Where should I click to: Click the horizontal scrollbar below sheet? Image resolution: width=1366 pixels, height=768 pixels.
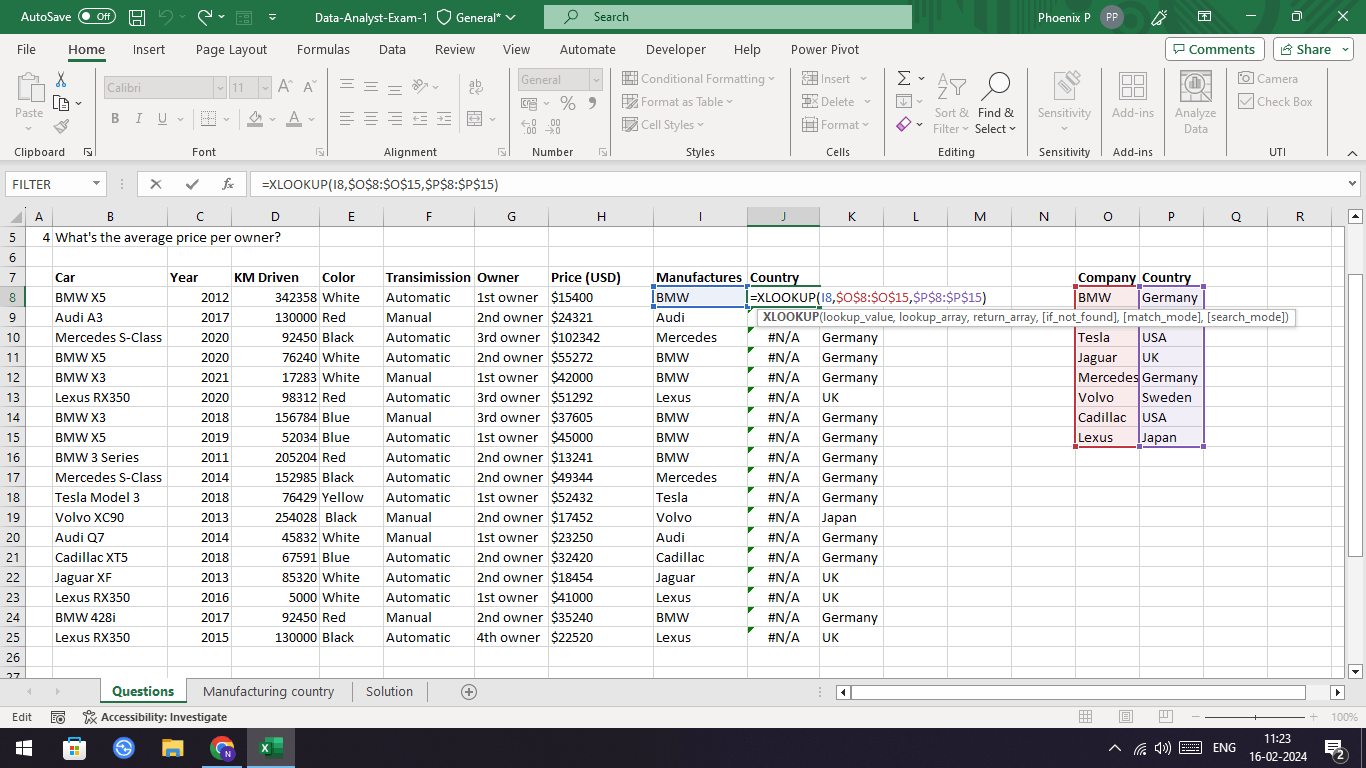tap(1078, 692)
